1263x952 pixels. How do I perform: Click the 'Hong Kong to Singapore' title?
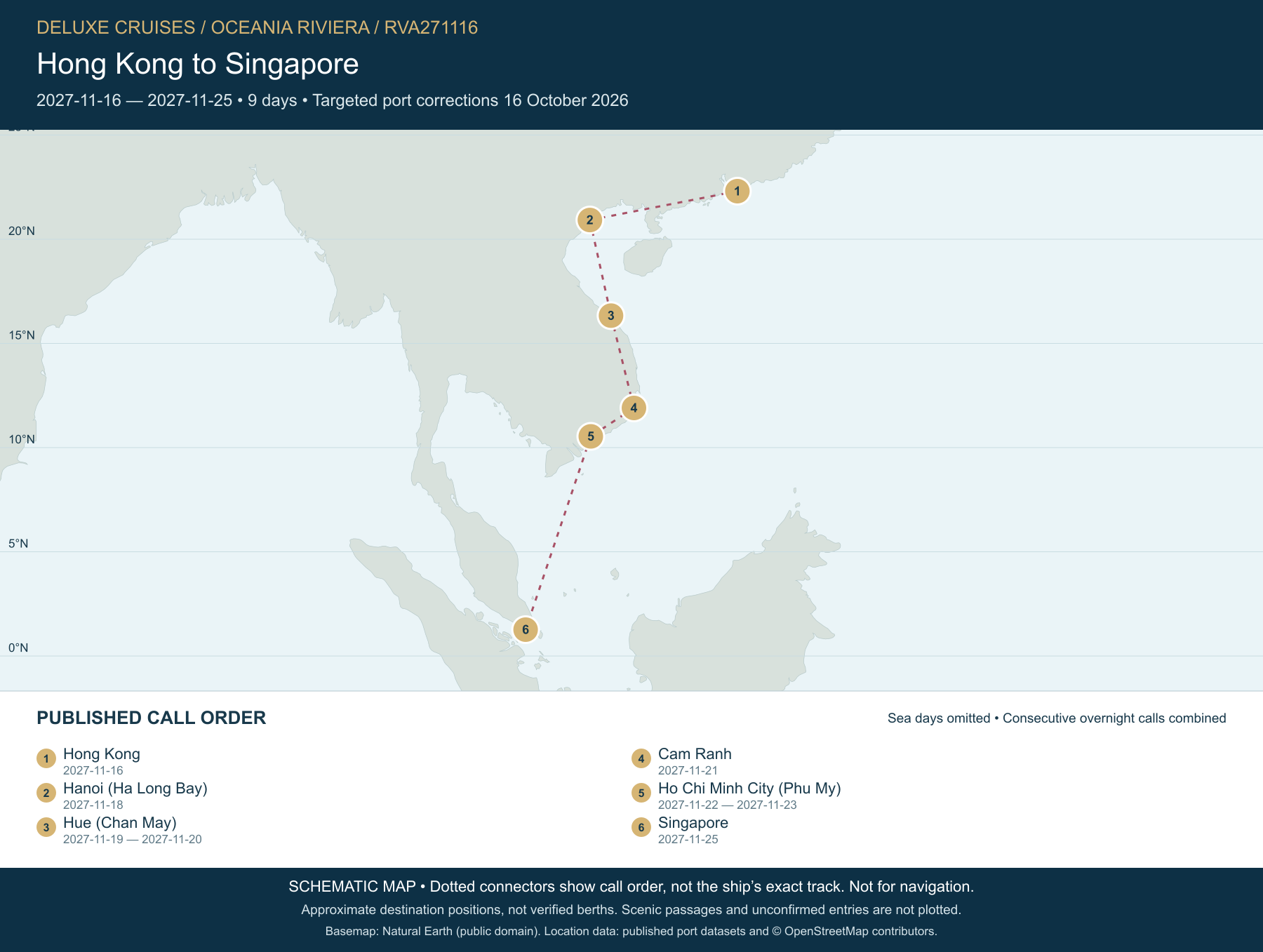tap(198, 64)
